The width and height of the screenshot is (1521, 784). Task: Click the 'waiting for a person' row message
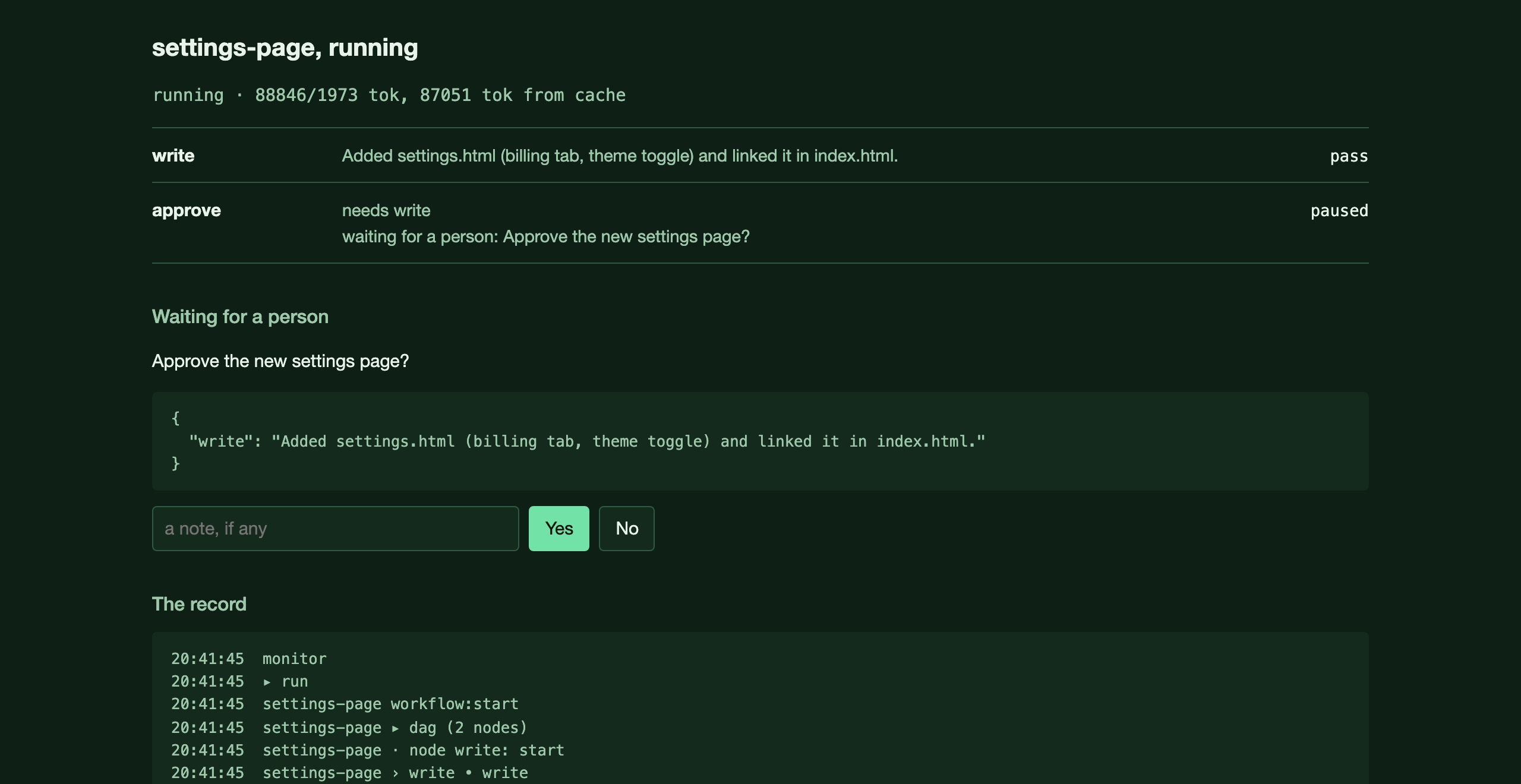click(546, 236)
